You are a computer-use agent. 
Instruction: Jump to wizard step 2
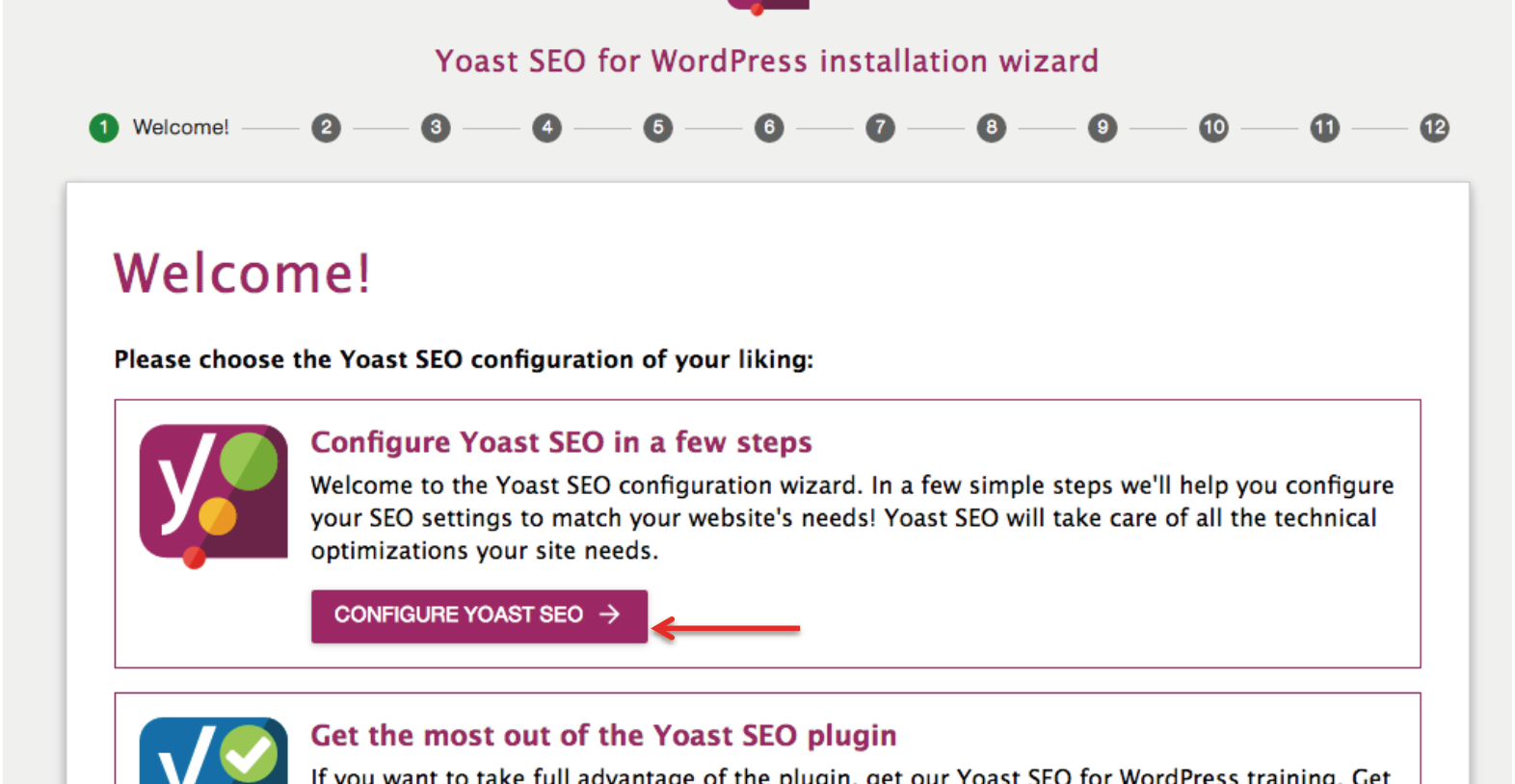tap(326, 127)
